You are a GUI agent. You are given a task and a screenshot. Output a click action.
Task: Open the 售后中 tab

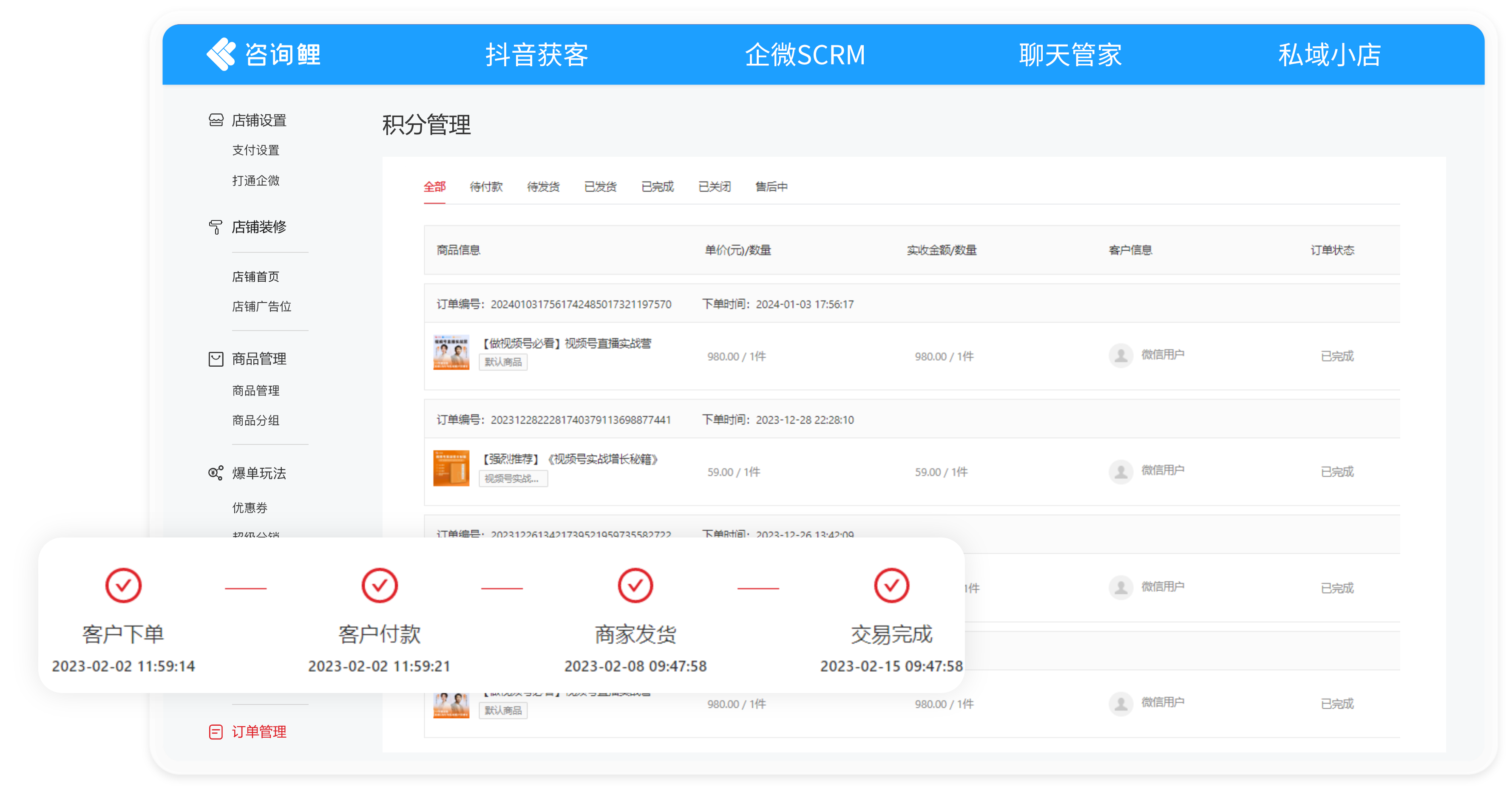coord(772,187)
